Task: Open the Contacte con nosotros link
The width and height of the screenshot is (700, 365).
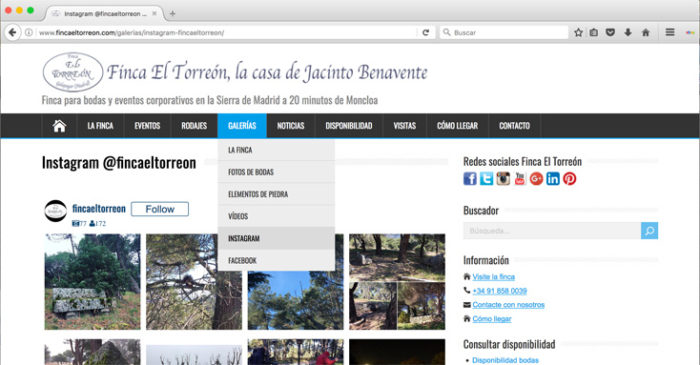Action: tap(508, 305)
